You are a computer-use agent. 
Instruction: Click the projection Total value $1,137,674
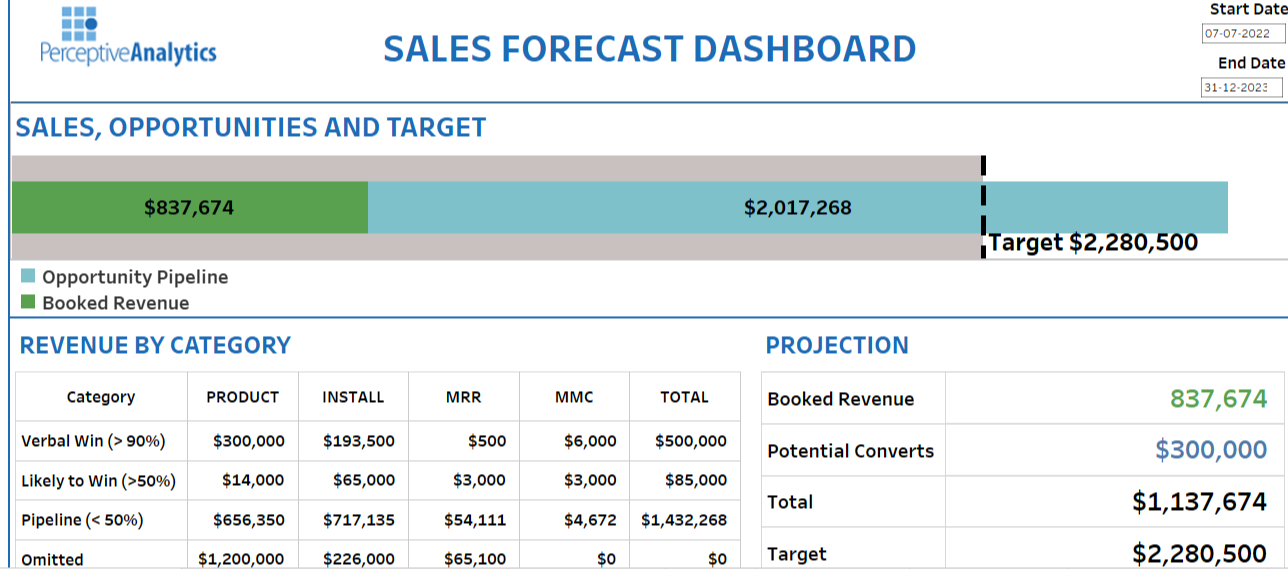click(1199, 502)
